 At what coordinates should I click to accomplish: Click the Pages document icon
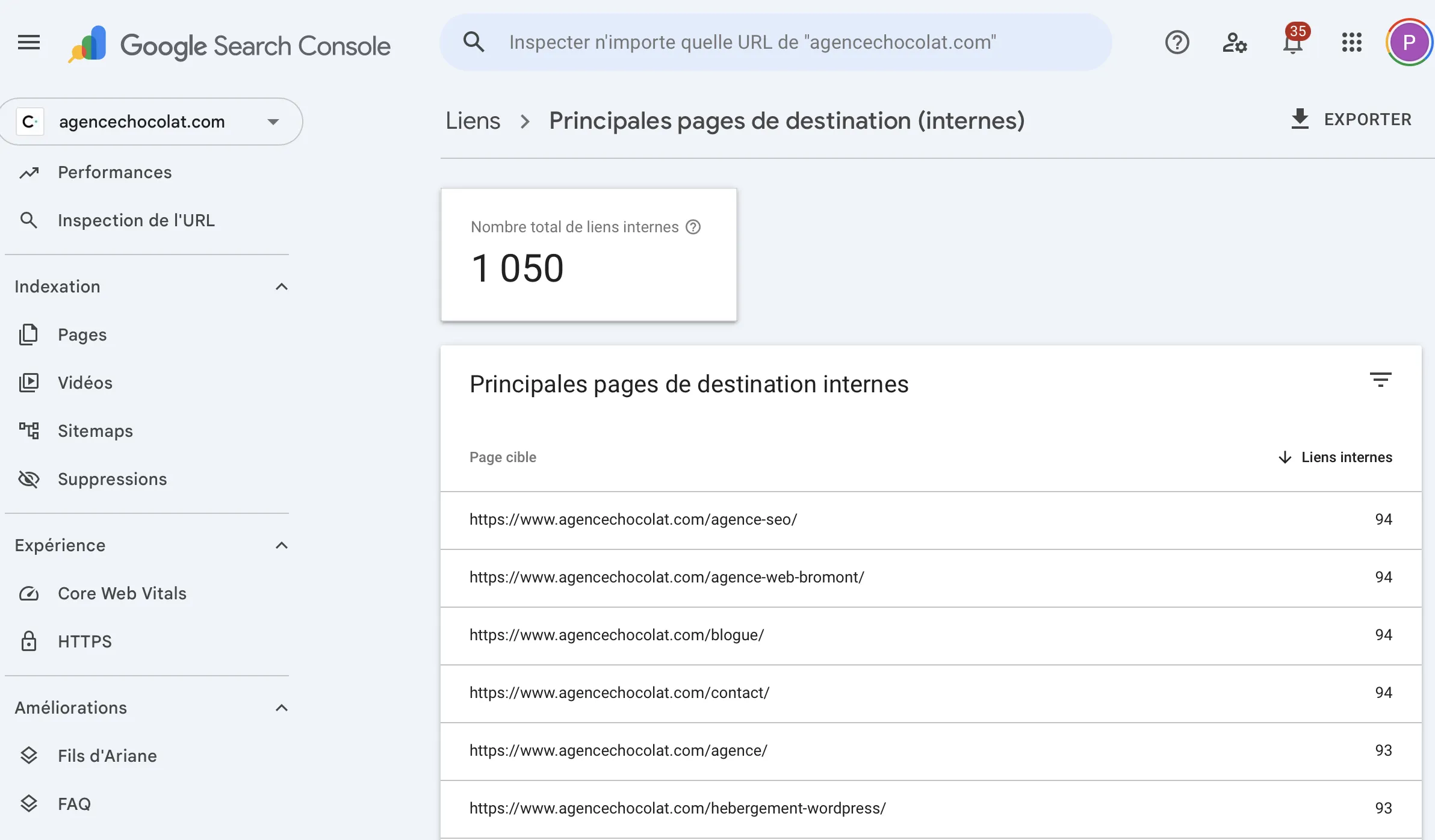pyautogui.click(x=29, y=335)
